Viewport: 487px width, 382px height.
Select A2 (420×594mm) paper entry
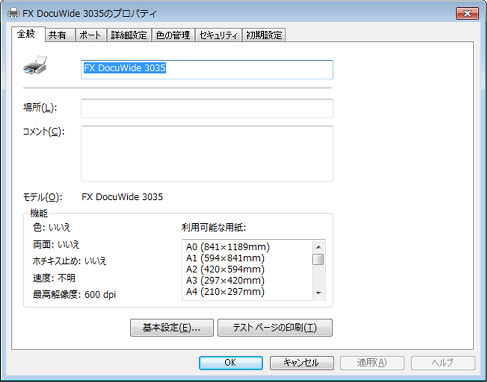(225, 269)
